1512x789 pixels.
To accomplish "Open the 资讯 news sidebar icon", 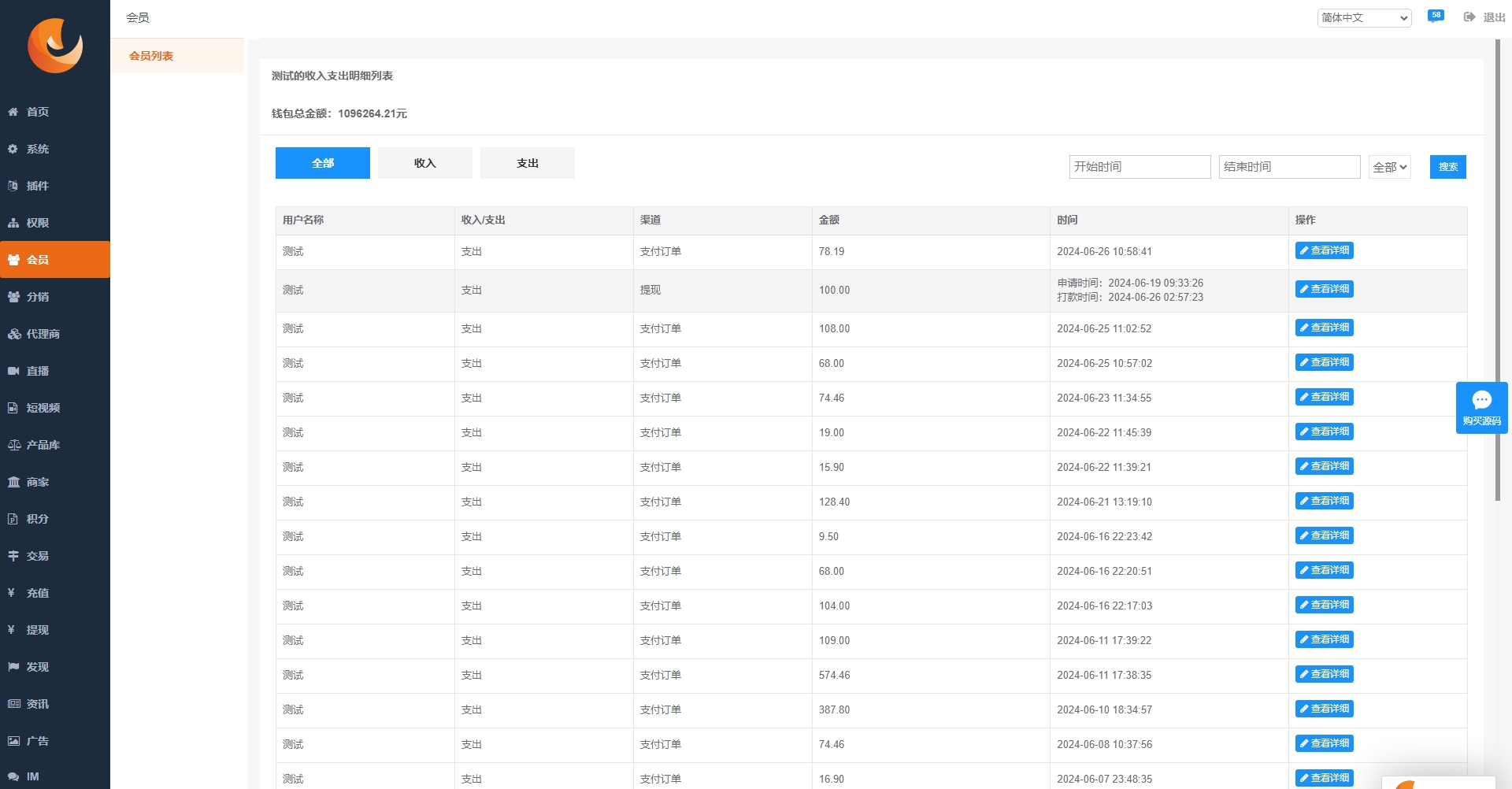I will pos(13,704).
